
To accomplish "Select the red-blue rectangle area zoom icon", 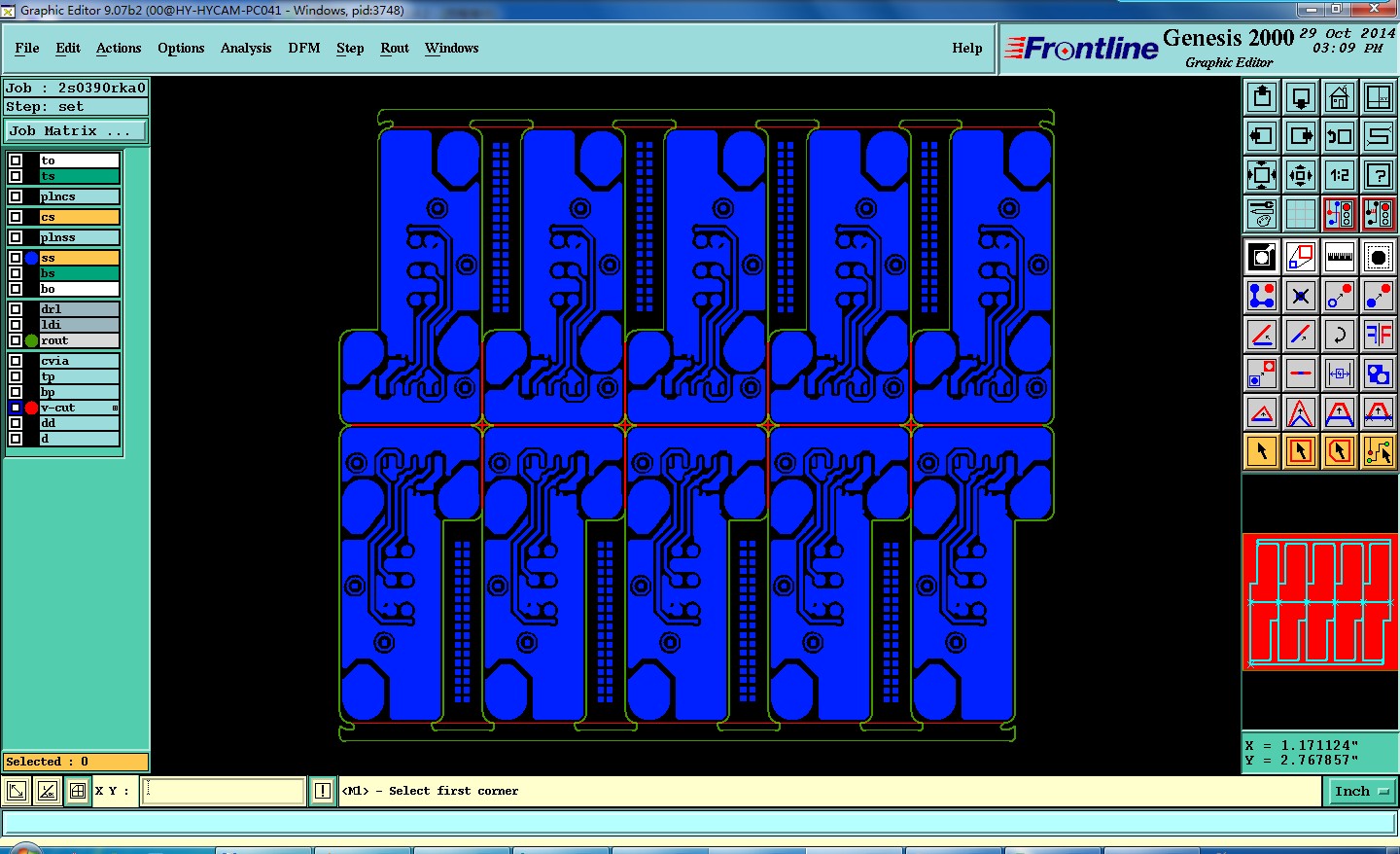I will pos(1301,257).
